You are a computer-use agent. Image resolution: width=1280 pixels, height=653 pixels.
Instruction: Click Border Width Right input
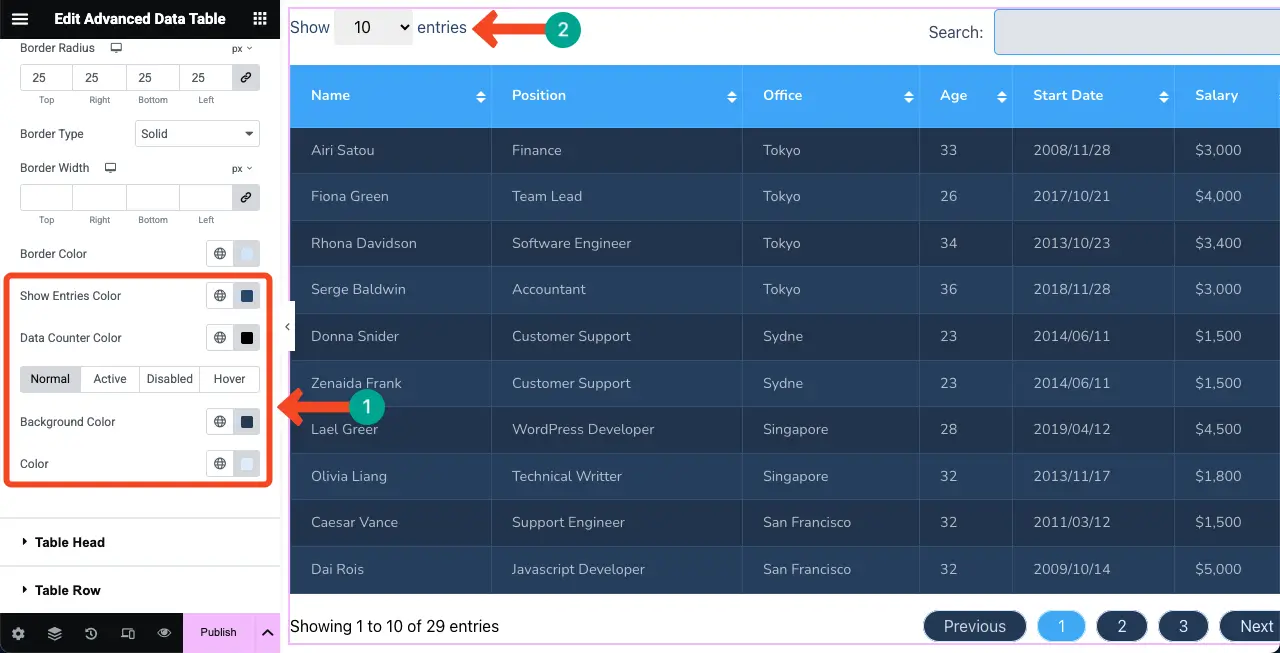(x=100, y=197)
